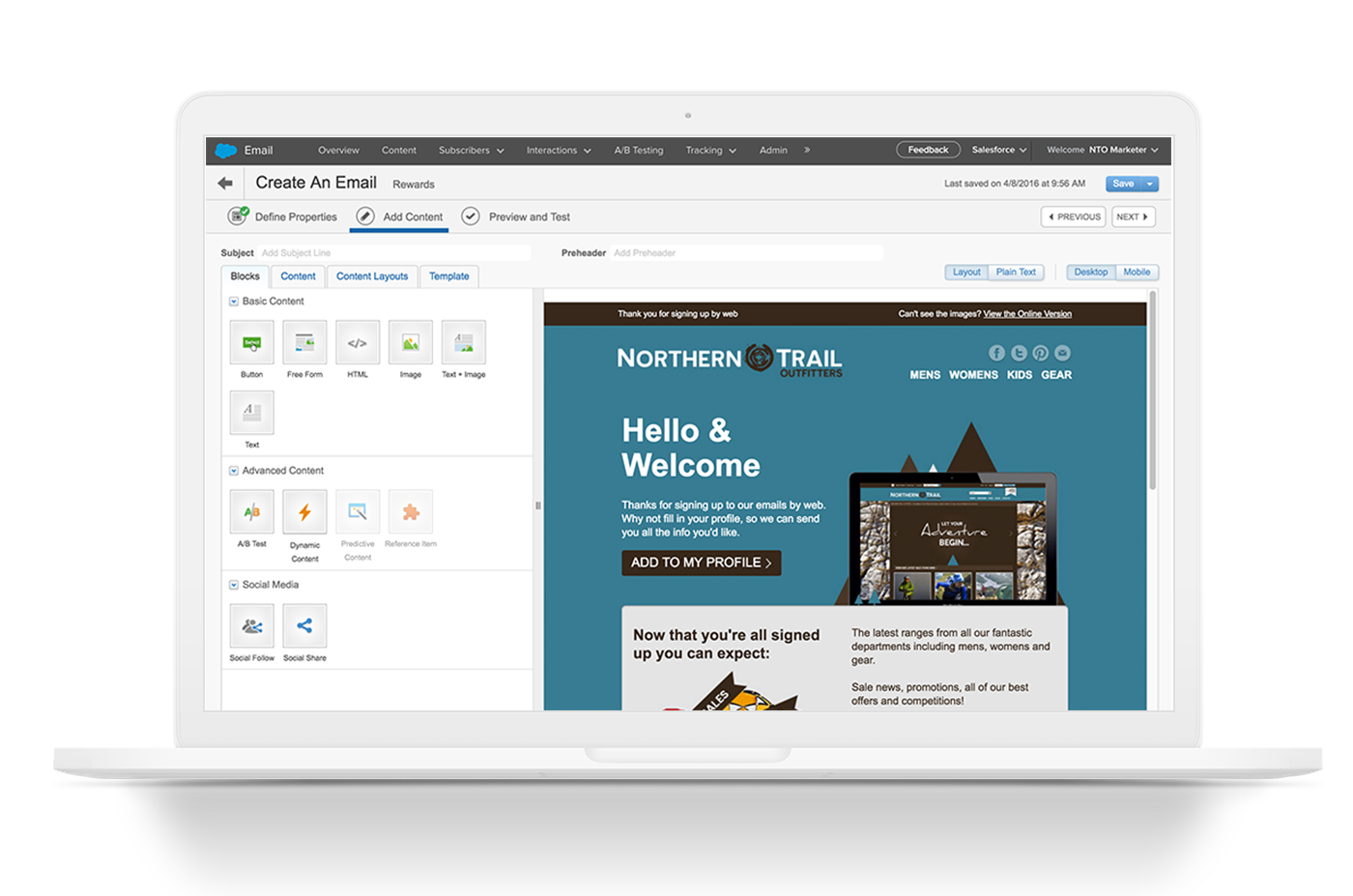Image resolution: width=1353 pixels, height=896 pixels.
Task: Switch to Plain Text view
Action: (1016, 273)
